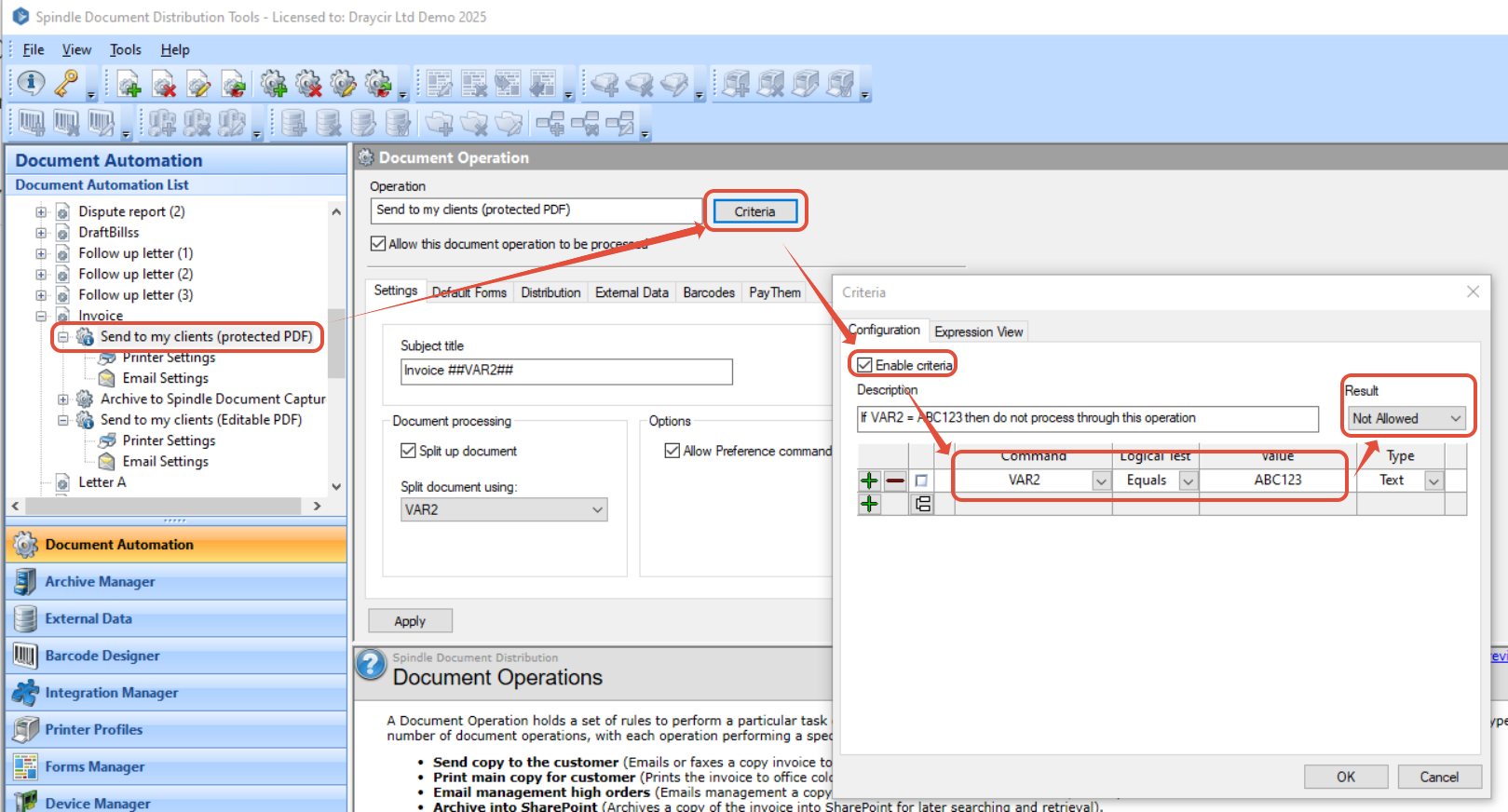
Task: Click the horizontal scrollbar of document list
Action: click(x=164, y=506)
